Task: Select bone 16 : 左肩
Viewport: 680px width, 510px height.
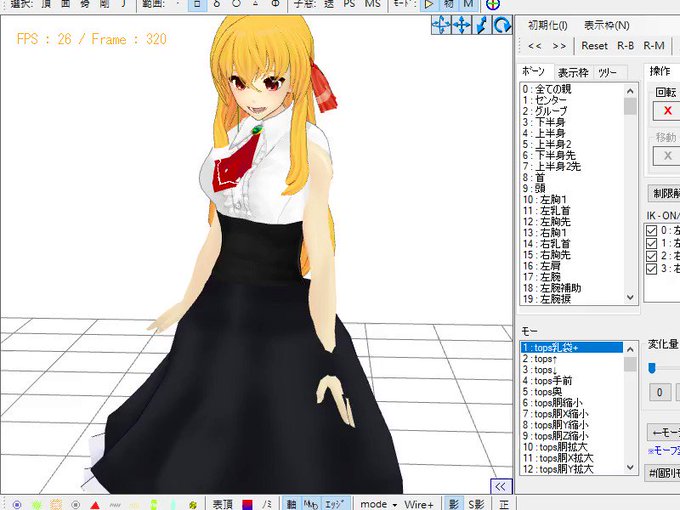Action: click(572, 266)
